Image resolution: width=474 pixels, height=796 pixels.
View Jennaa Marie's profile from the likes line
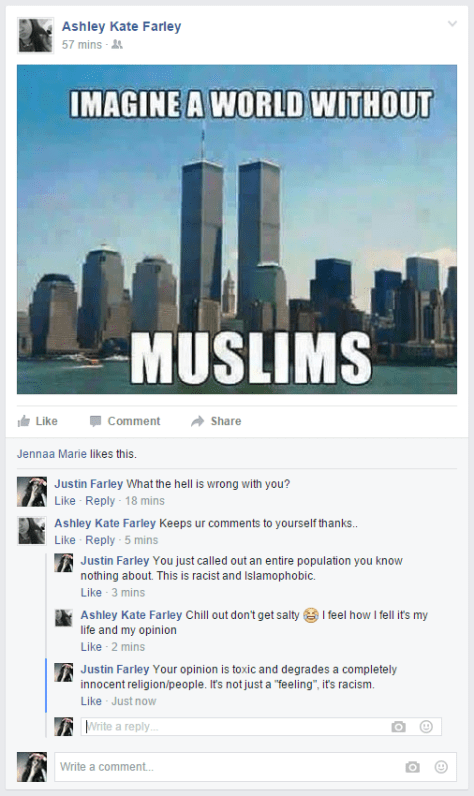tap(52, 454)
